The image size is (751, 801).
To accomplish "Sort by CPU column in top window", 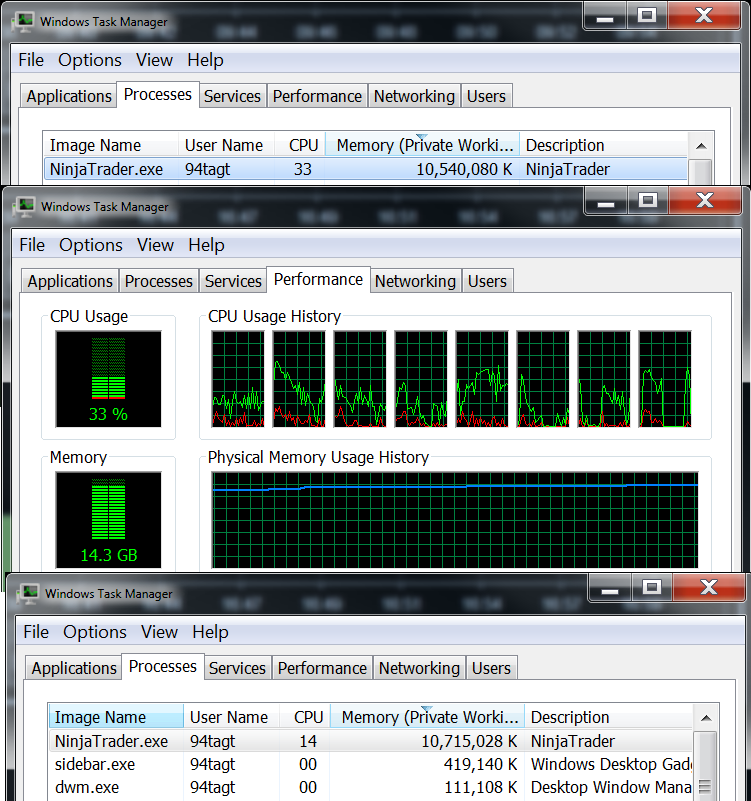I will (x=300, y=145).
